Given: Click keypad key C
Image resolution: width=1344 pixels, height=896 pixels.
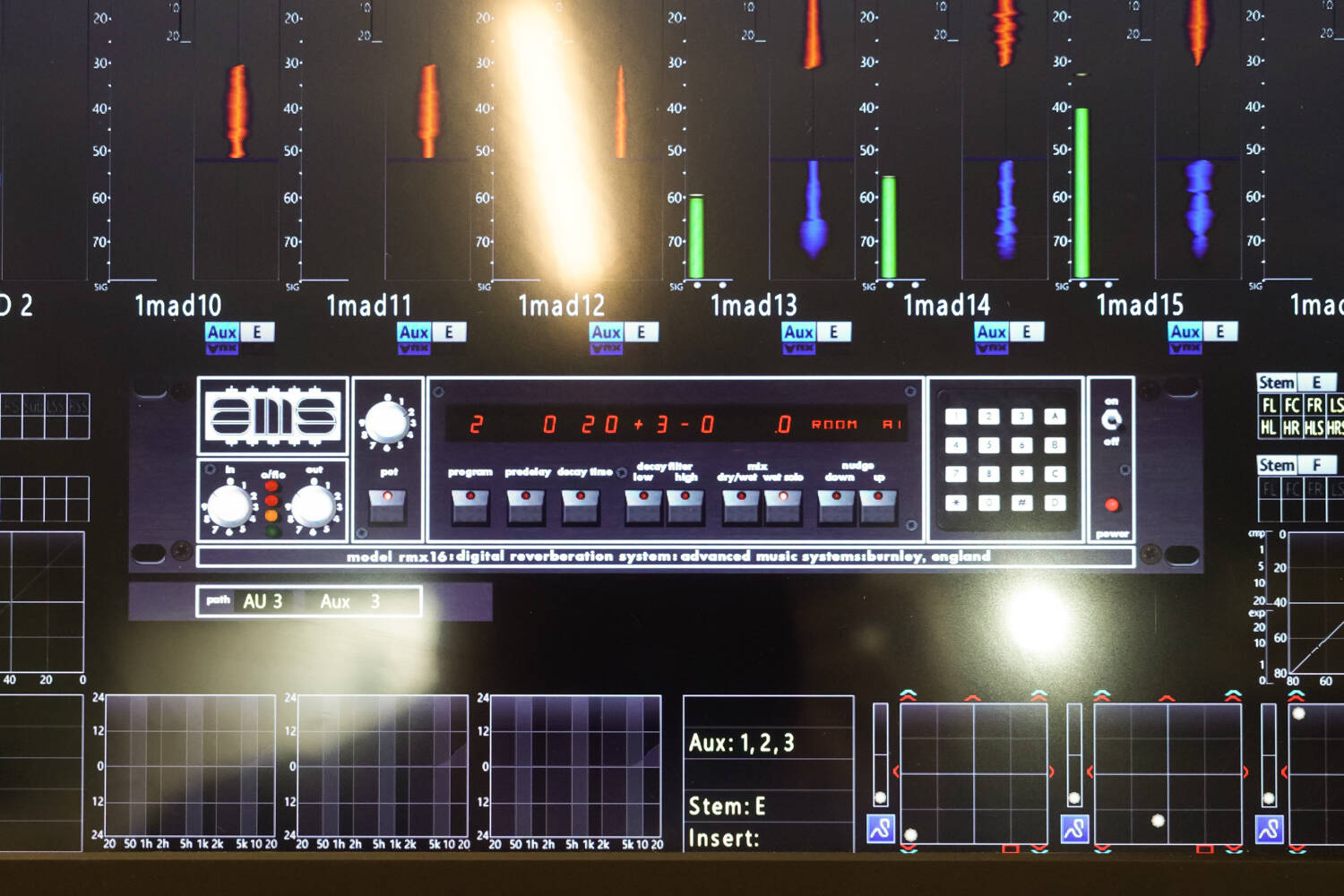Looking at the screenshot, I should pyautogui.click(x=1055, y=474).
